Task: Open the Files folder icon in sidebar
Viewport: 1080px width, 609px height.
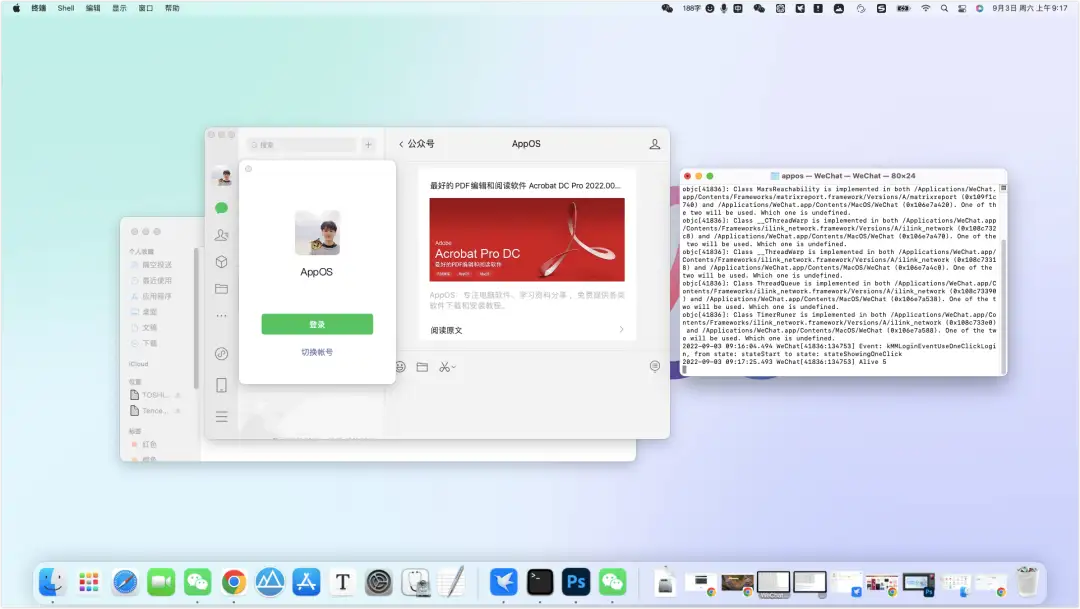Action: (221, 289)
